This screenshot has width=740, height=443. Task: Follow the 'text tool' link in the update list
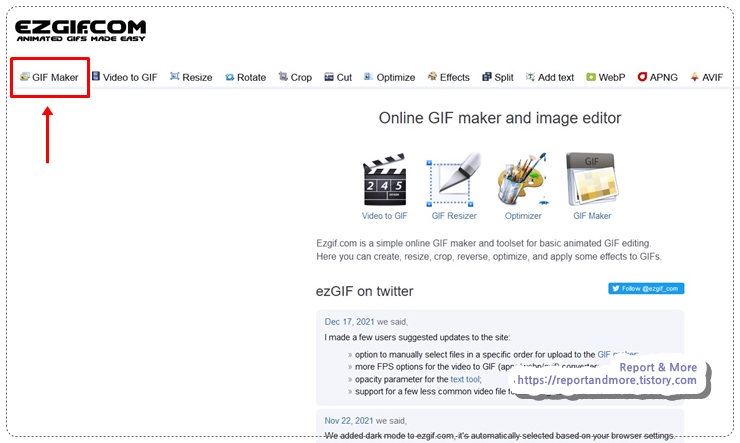click(465, 379)
